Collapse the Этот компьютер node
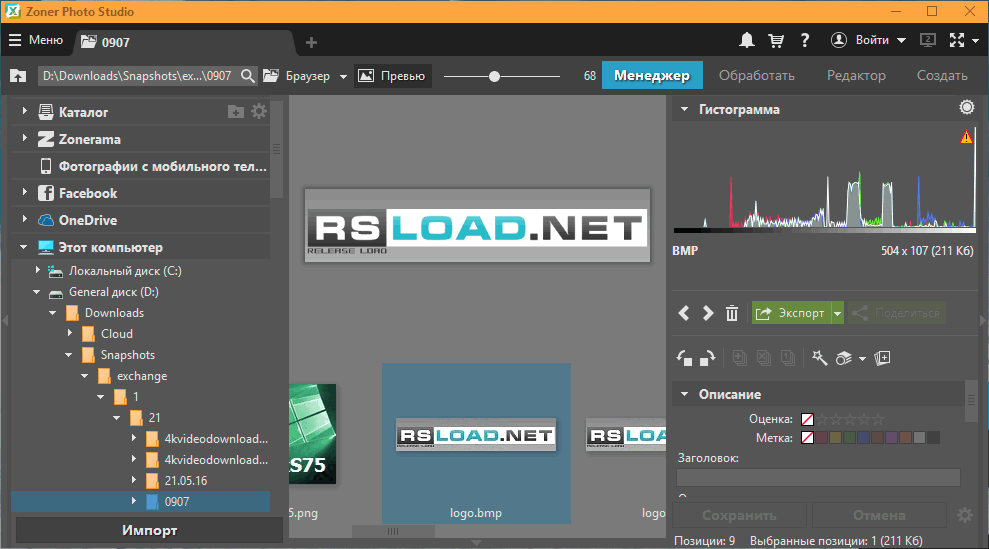This screenshot has width=989, height=549. (x=24, y=247)
